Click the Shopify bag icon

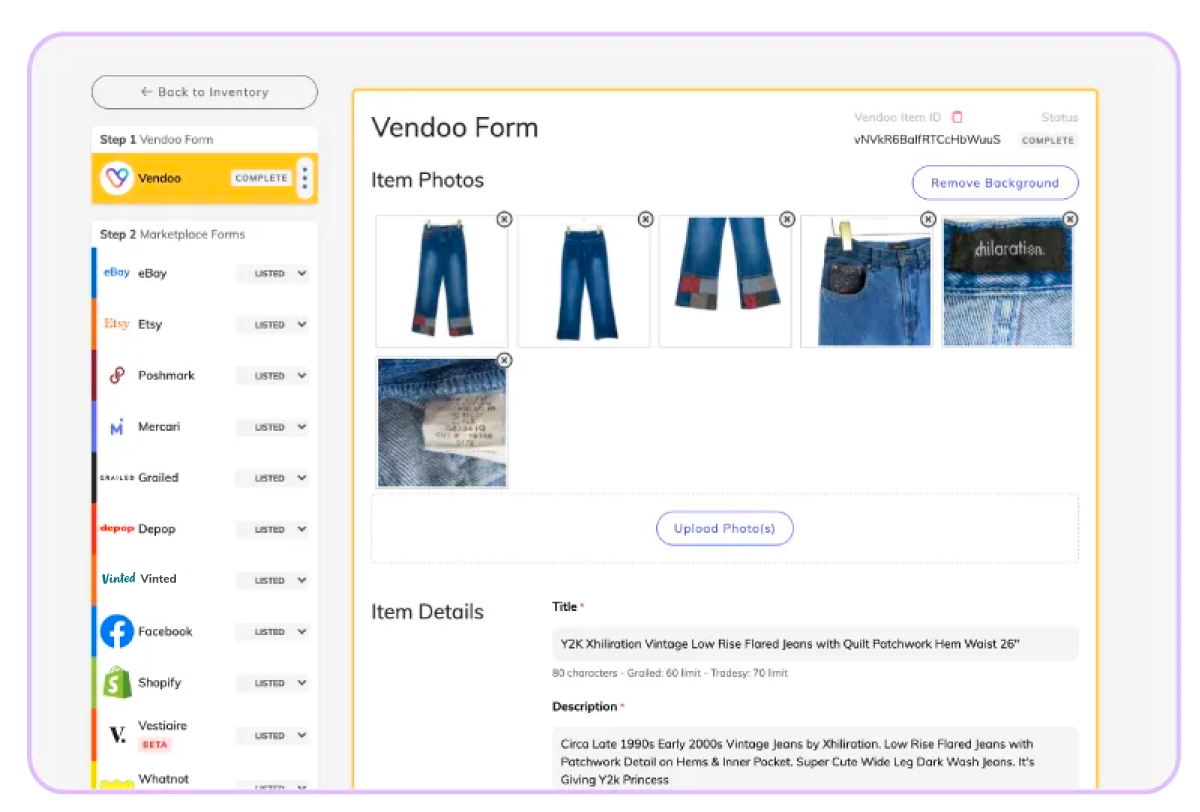coord(117,683)
